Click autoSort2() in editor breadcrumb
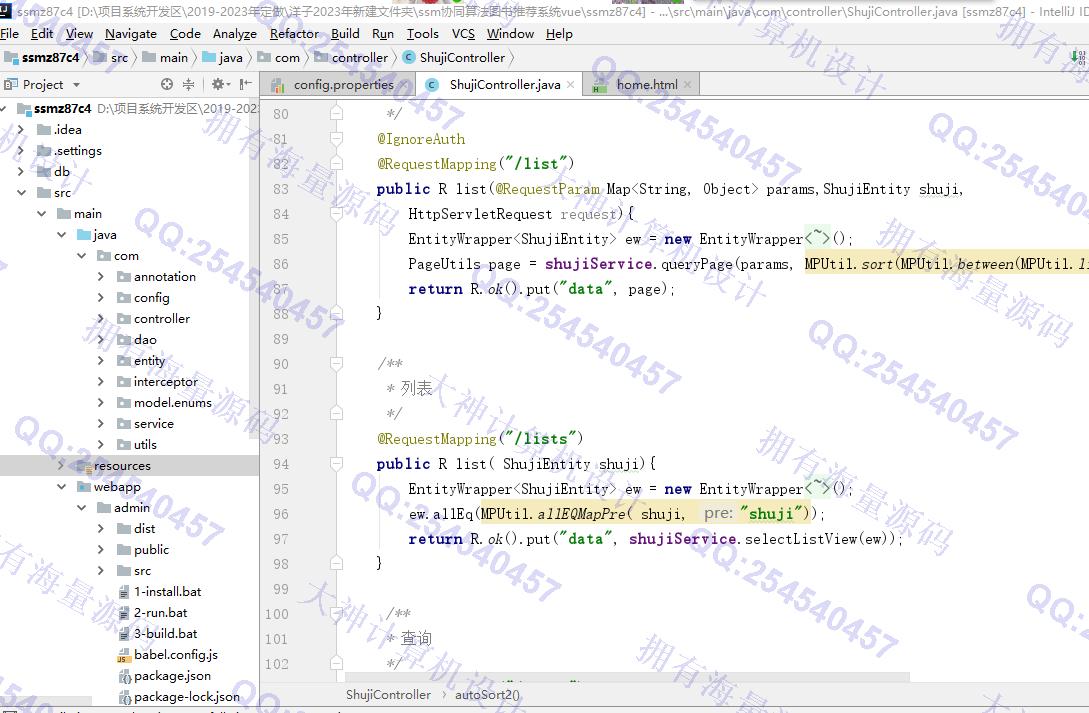Viewport: 1089px width, 713px height. [x=487, y=694]
